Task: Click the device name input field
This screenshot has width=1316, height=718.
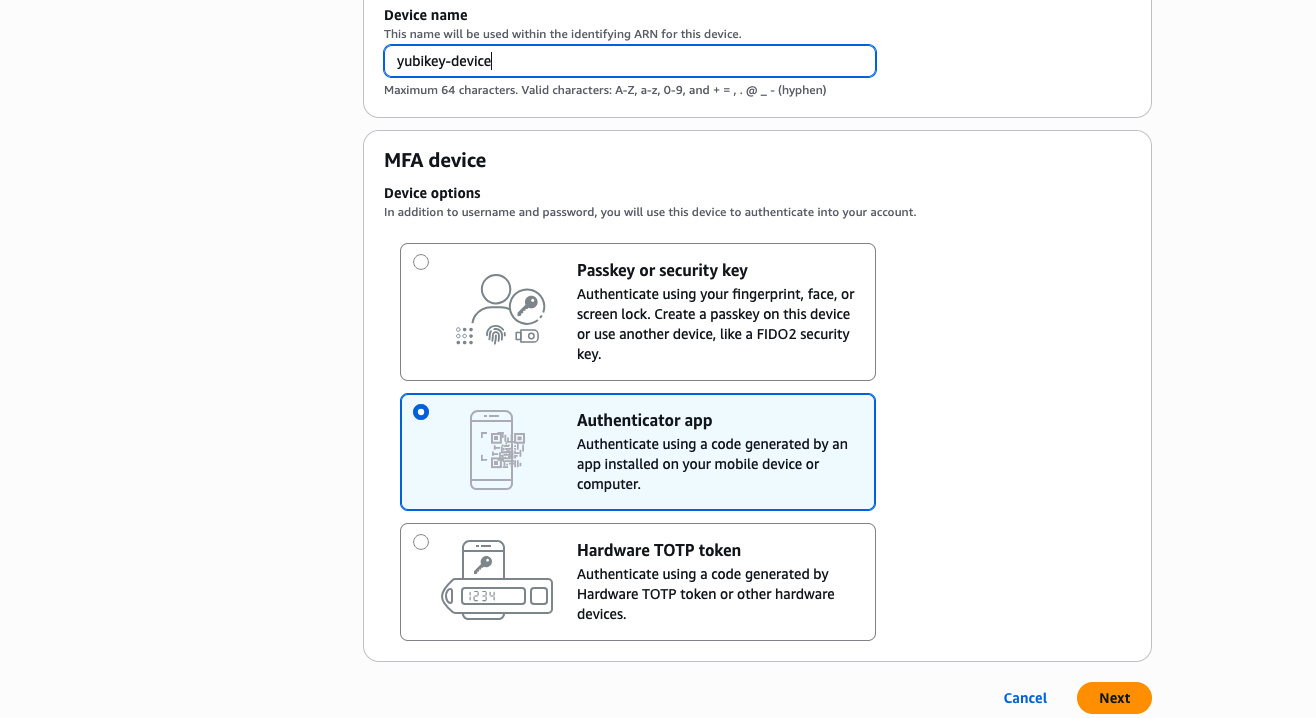Action: [x=629, y=61]
